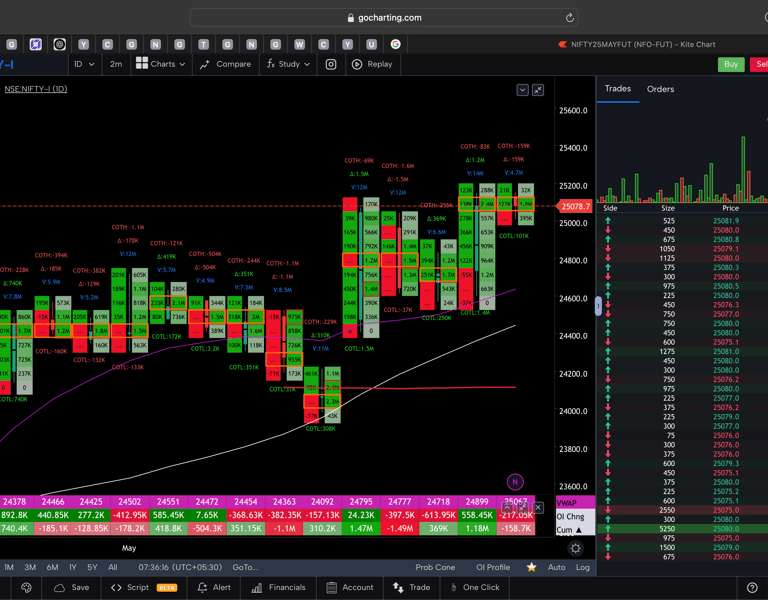Image resolution: width=768 pixels, height=600 pixels.
Task: Click the red Sell button
Action: pyautogui.click(x=760, y=64)
